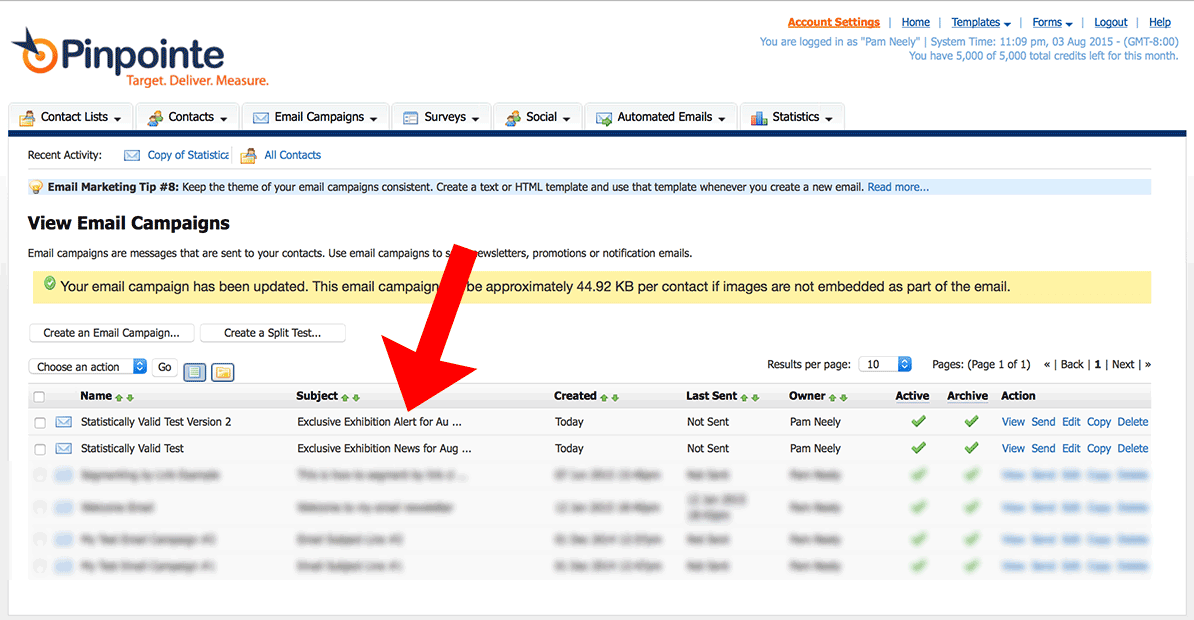This screenshot has height=620, width=1194.
Task: Send the Statistically Valid Test Version 2 campaign
Action: click(x=1043, y=421)
